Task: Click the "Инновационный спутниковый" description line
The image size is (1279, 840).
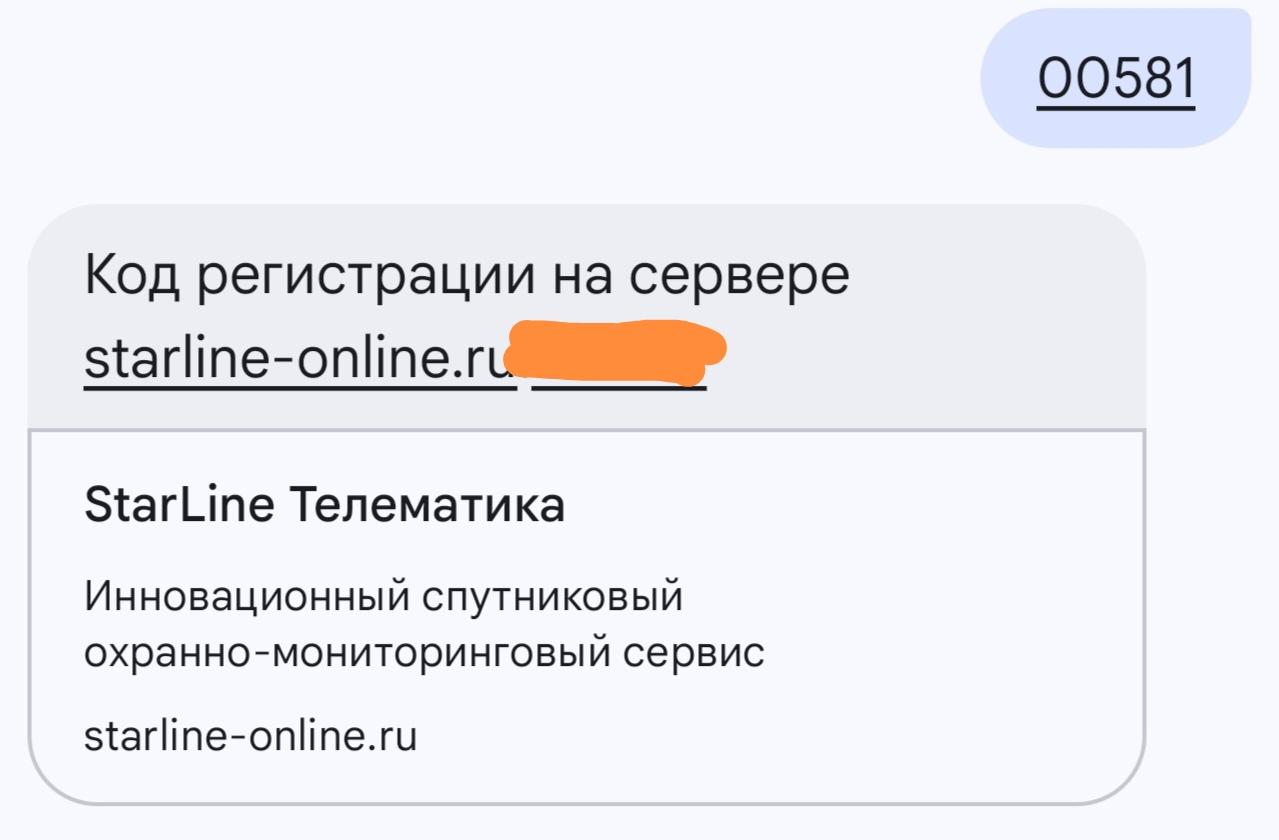Action: tap(384, 597)
